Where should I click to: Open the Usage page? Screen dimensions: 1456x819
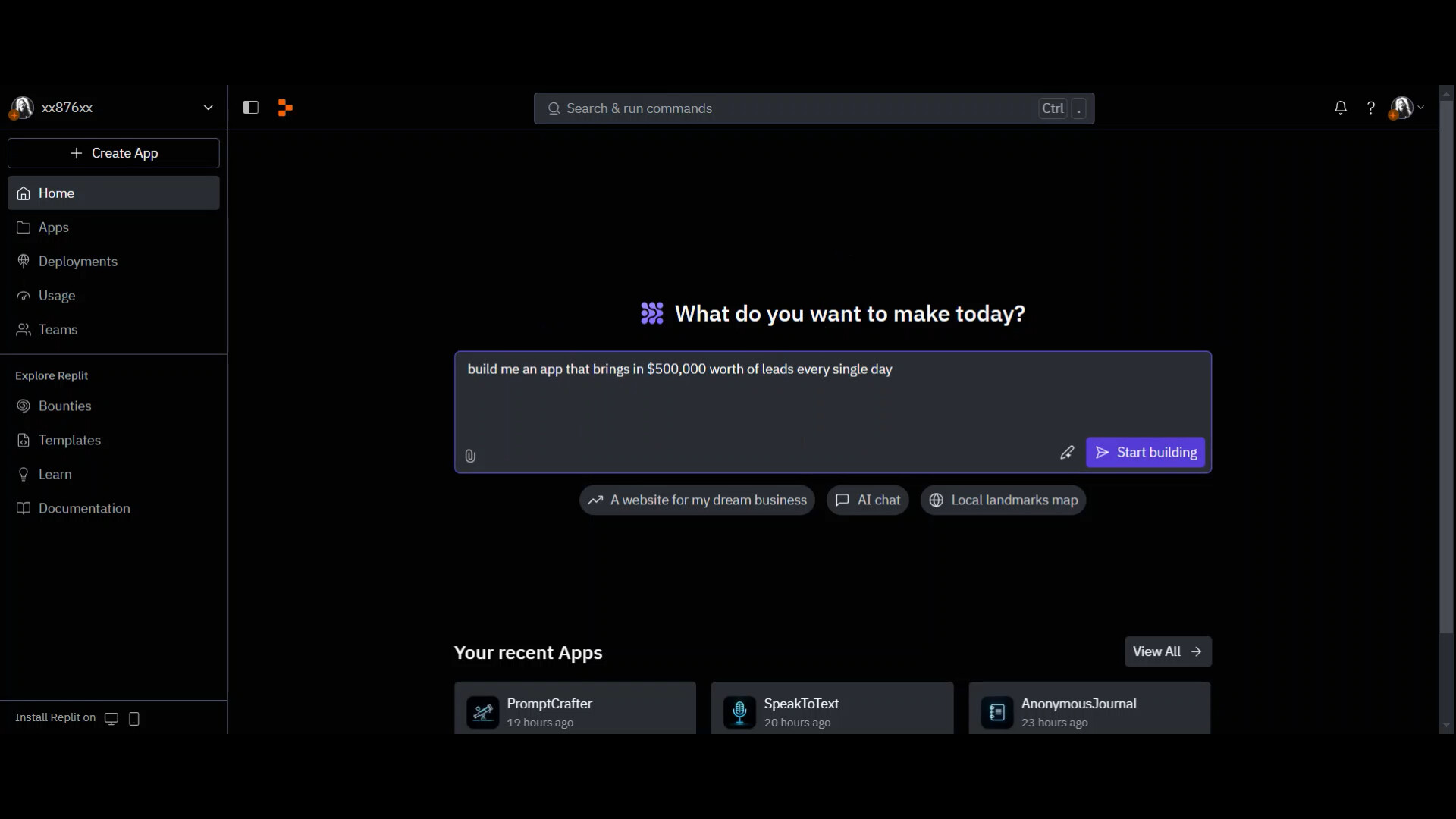click(x=114, y=296)
